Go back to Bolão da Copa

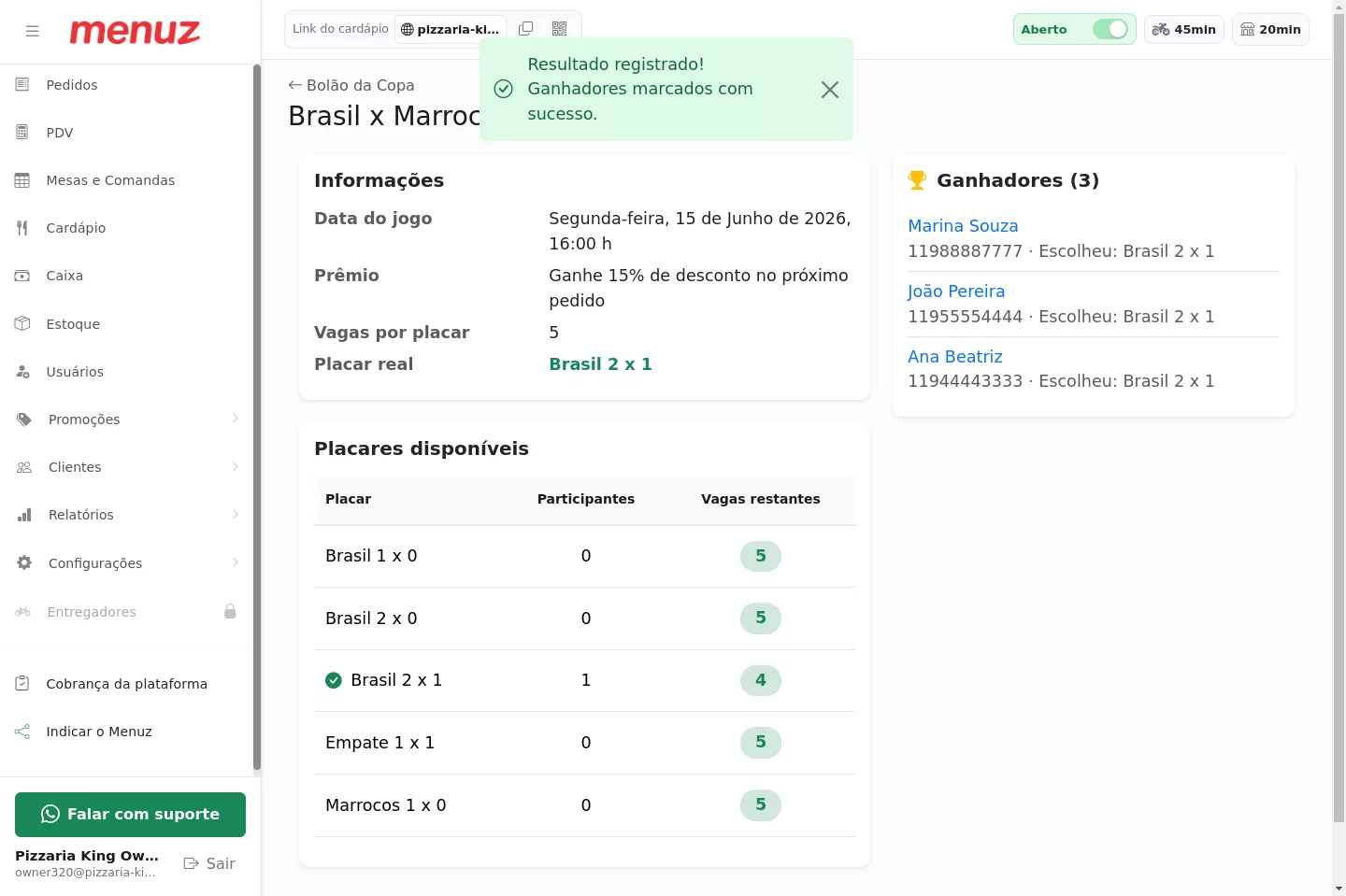(x=351, y=85)
